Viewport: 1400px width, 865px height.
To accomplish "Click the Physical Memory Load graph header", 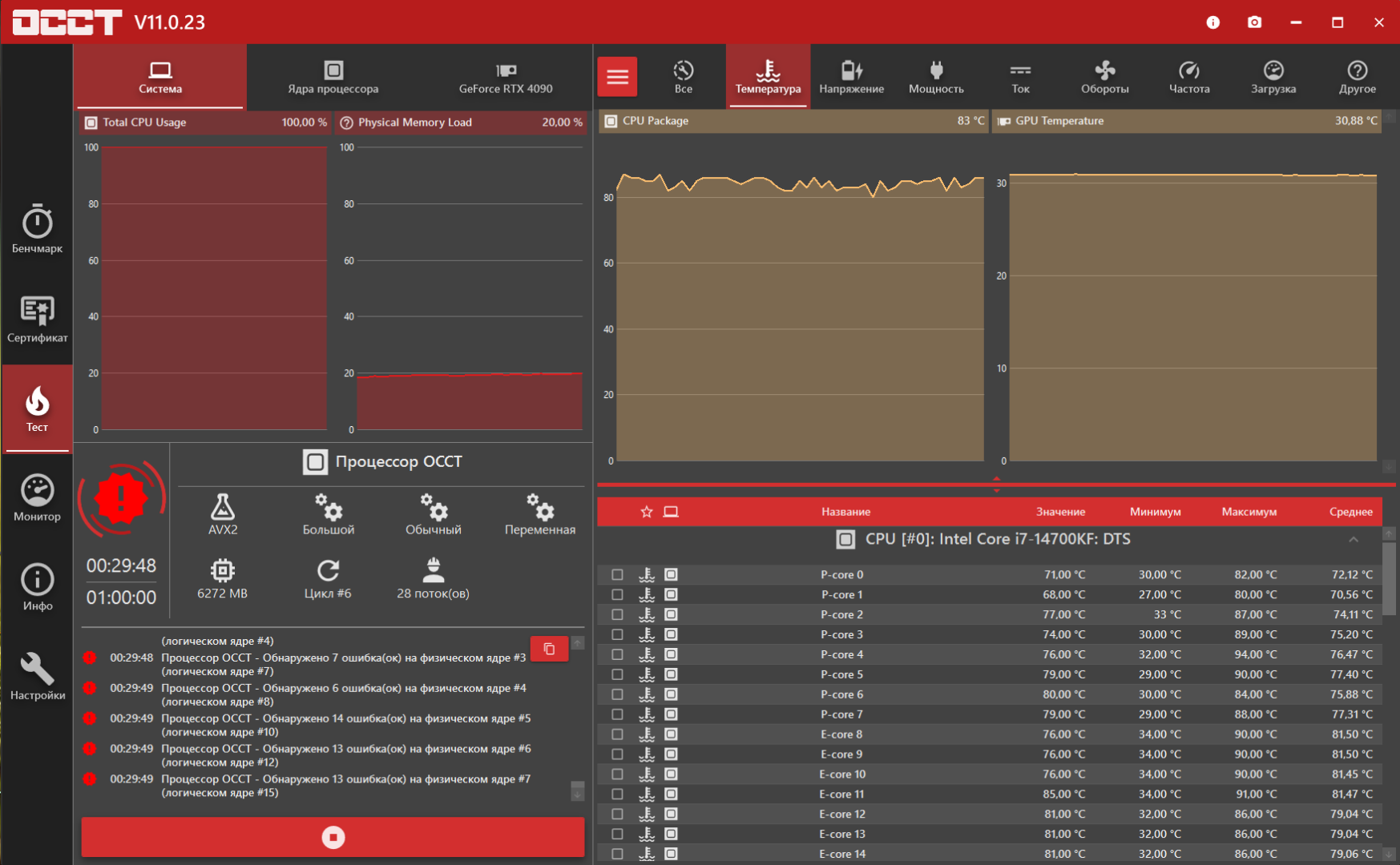I will [461, 123].
